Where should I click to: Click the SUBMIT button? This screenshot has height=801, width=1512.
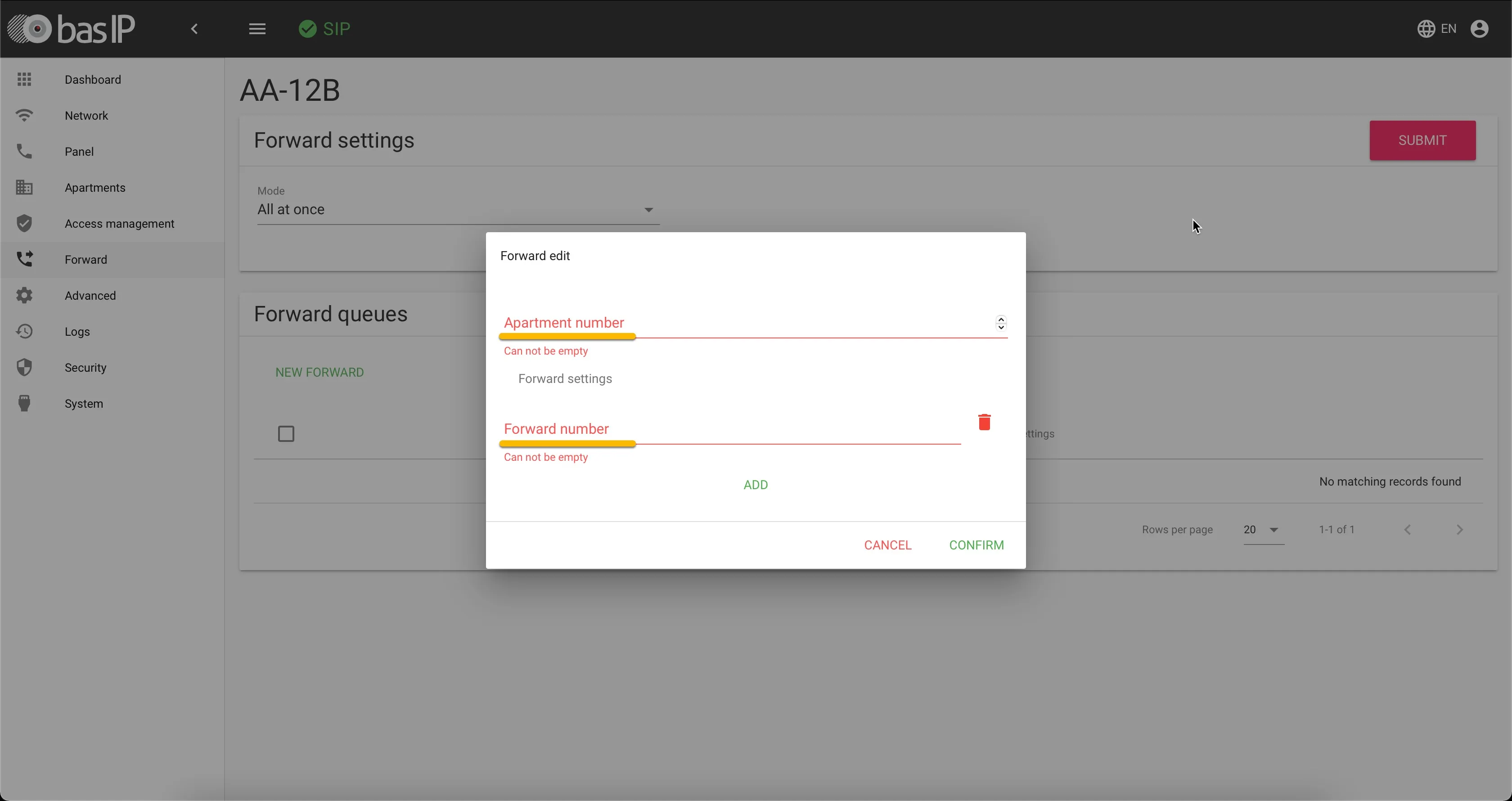point(1422,140)
